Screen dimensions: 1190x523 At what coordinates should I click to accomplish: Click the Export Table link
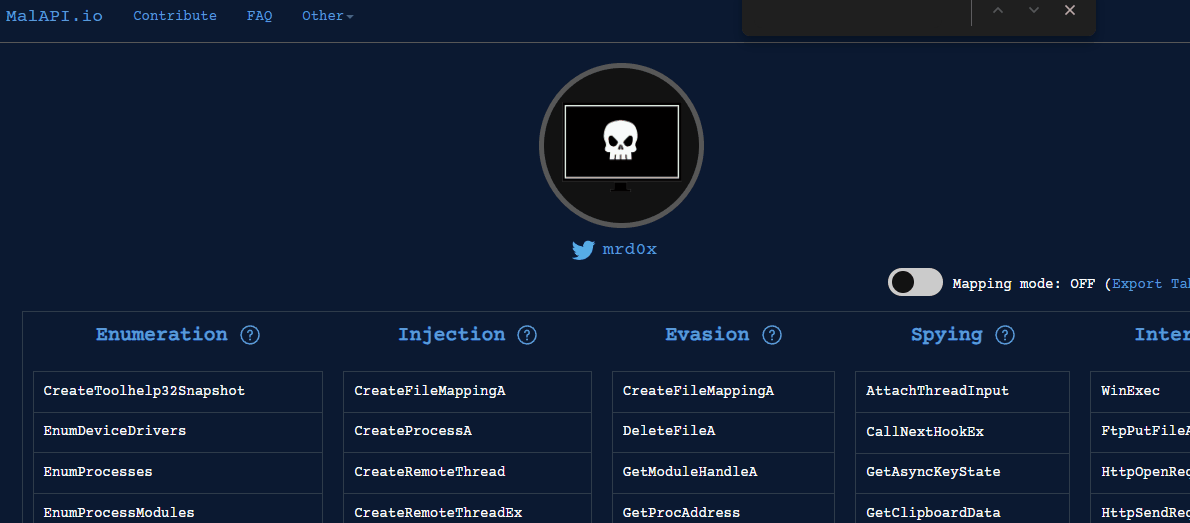pos(1150,284)
